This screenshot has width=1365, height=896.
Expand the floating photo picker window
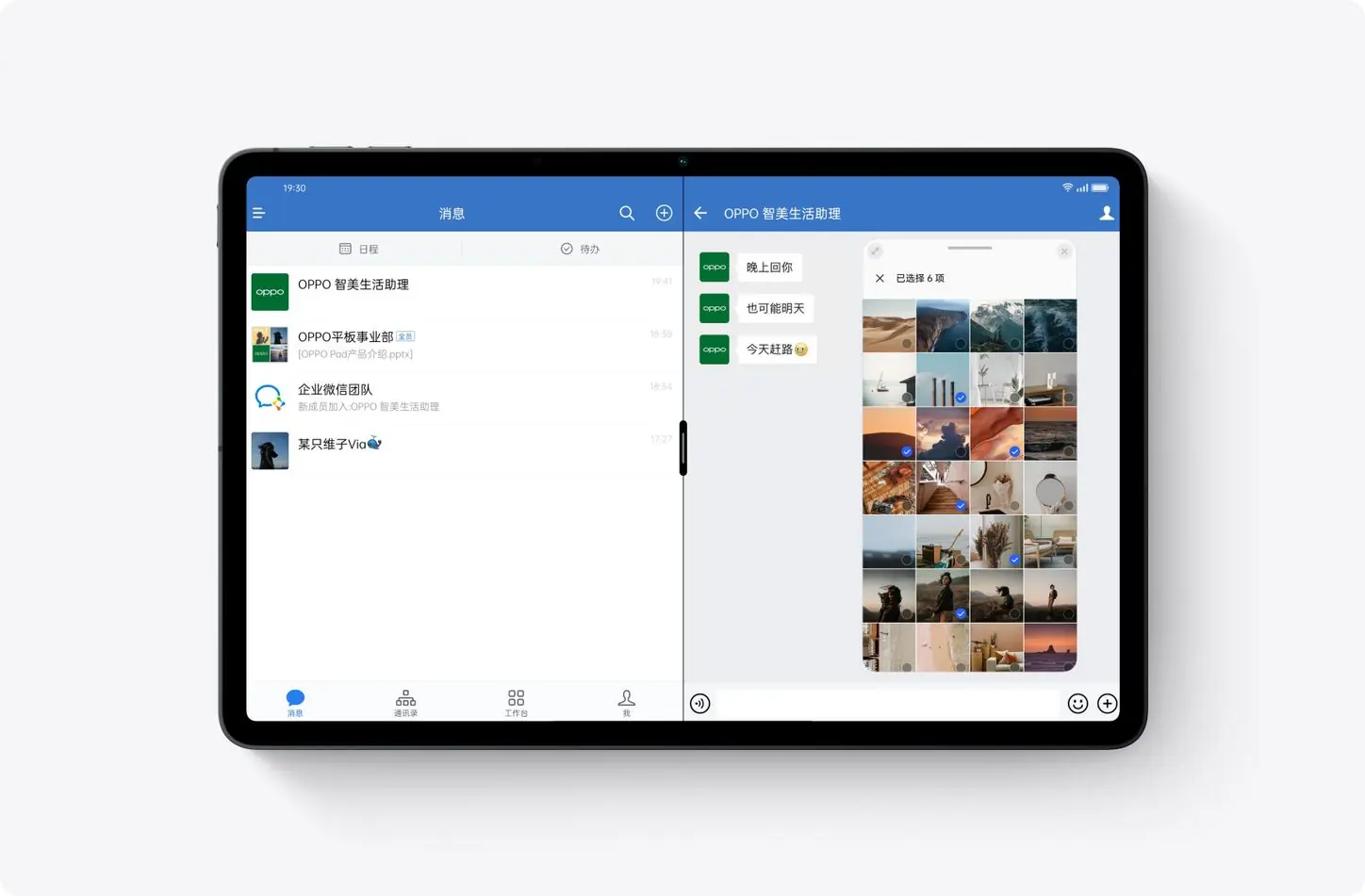(875, 252)
